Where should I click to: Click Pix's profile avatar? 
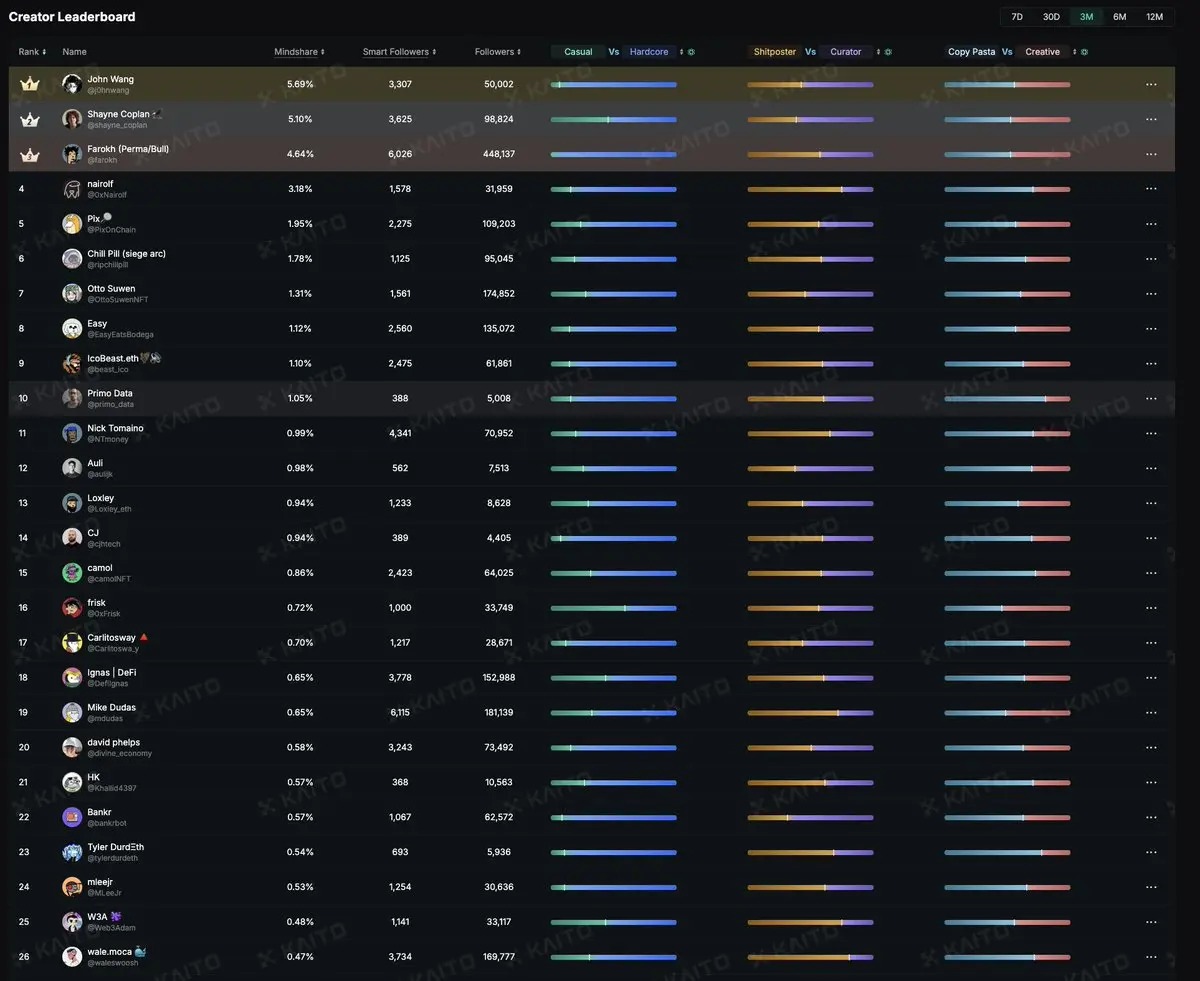72,224
